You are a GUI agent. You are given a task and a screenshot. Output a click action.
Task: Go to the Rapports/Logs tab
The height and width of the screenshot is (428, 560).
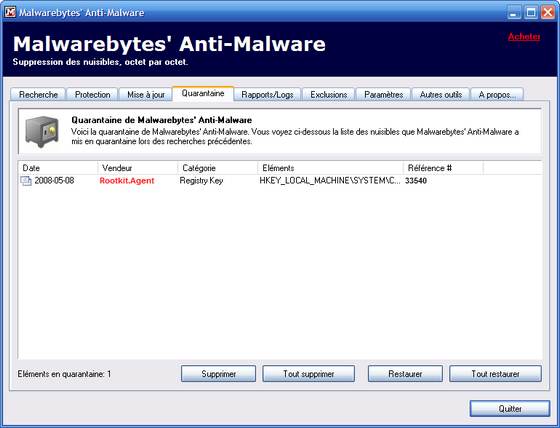point(268,95)
